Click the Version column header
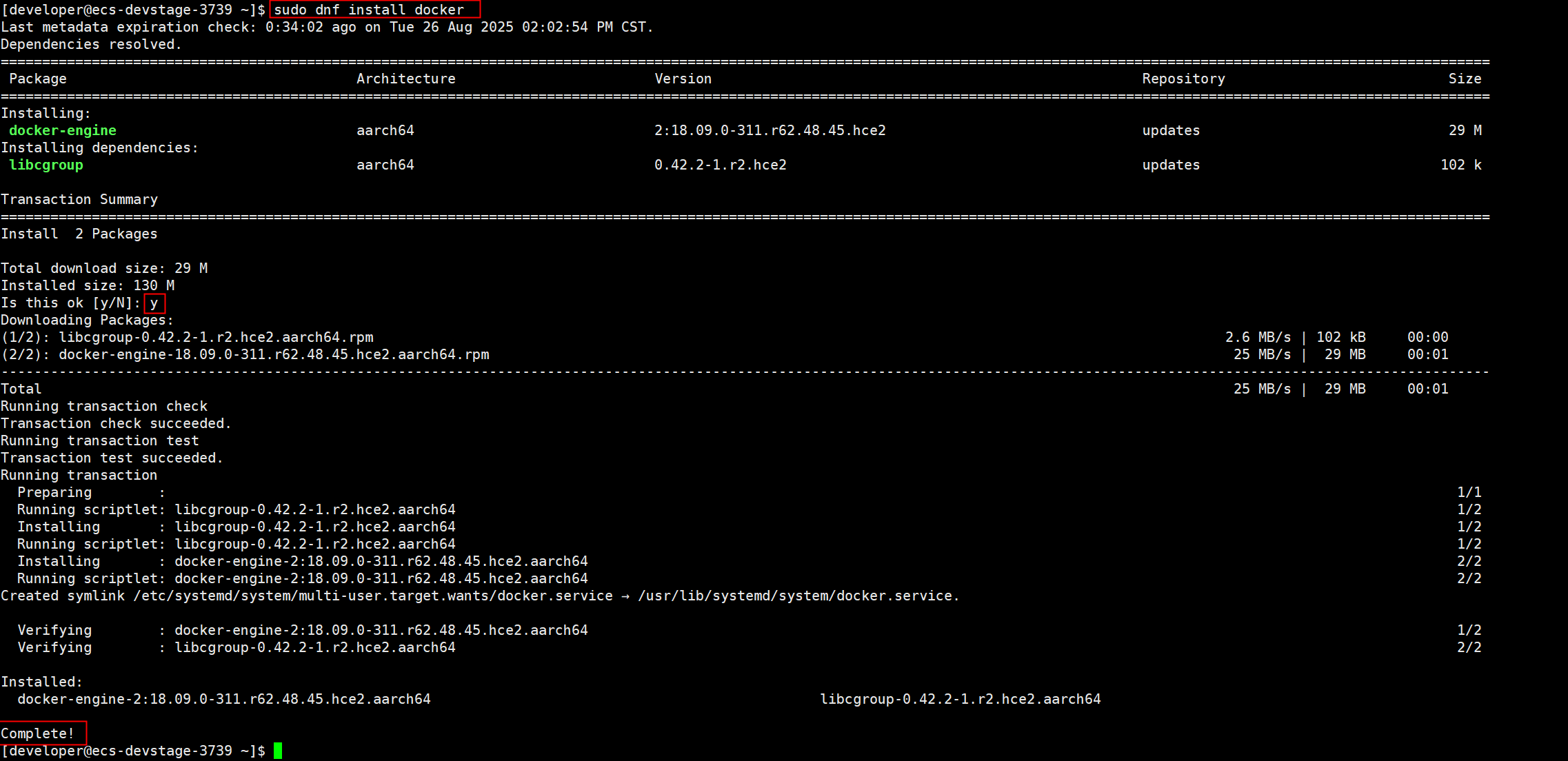This screenshot has height=761, width=1568. 683,79
